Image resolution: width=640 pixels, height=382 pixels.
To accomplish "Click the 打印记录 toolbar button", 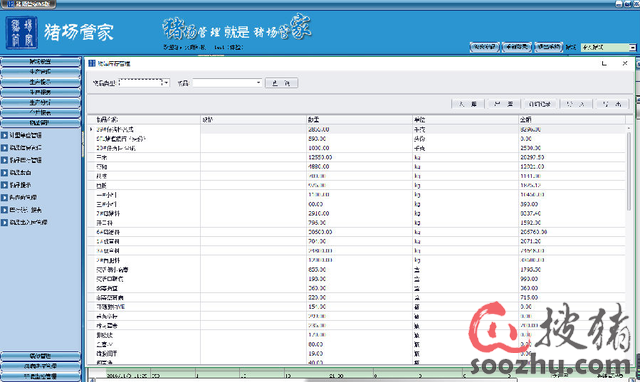I will click(x=540, y=104).
